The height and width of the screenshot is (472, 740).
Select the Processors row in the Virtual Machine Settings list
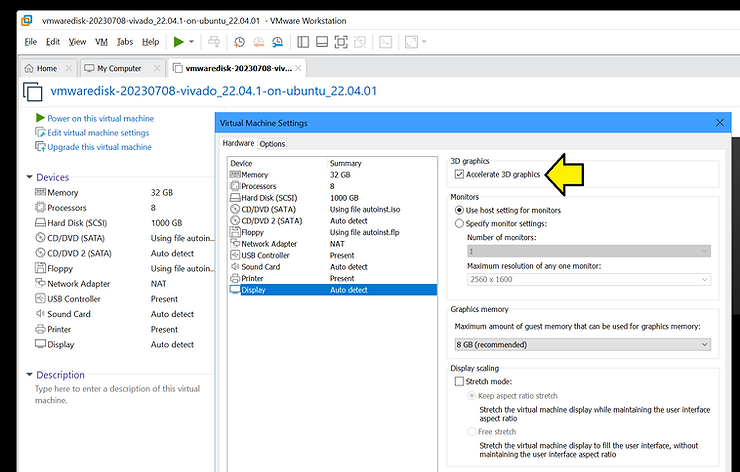tap(332, 186)
